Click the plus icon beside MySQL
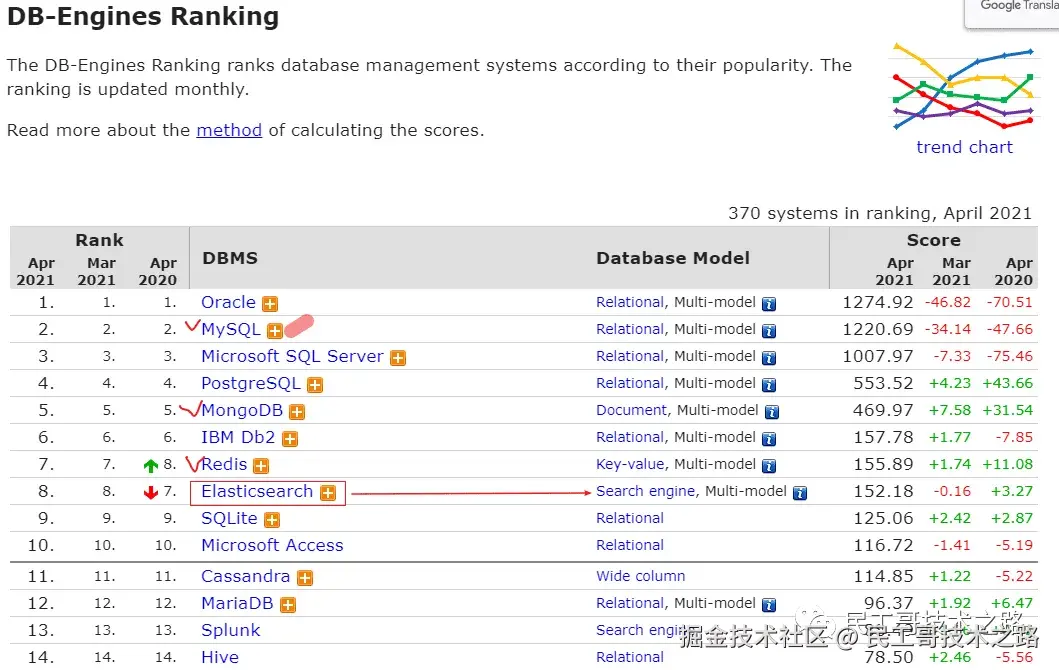This screenshot has width=1059, height=670. click(274, 331)
